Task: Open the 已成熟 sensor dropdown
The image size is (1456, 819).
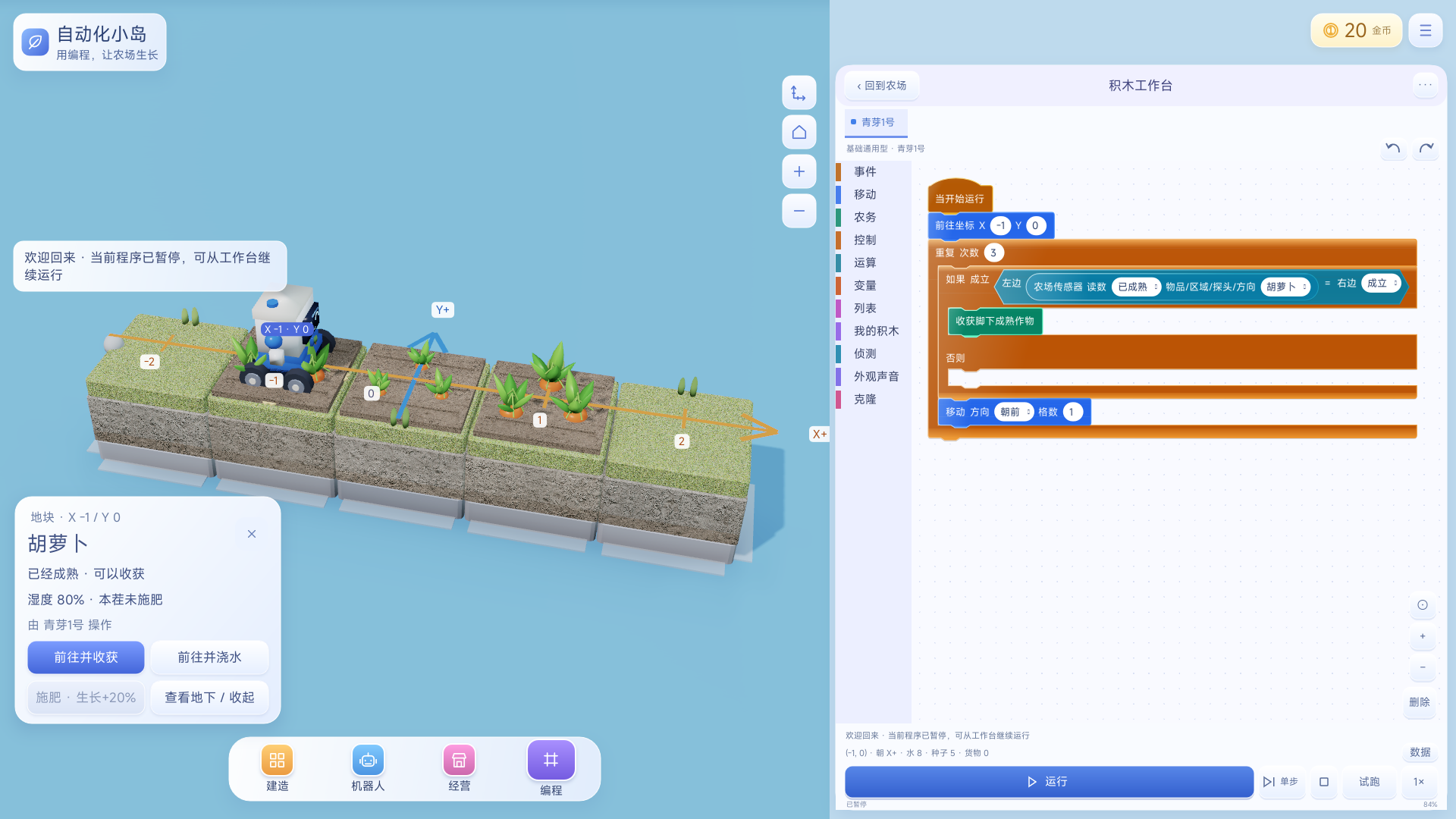Action: coord(1136,287)
